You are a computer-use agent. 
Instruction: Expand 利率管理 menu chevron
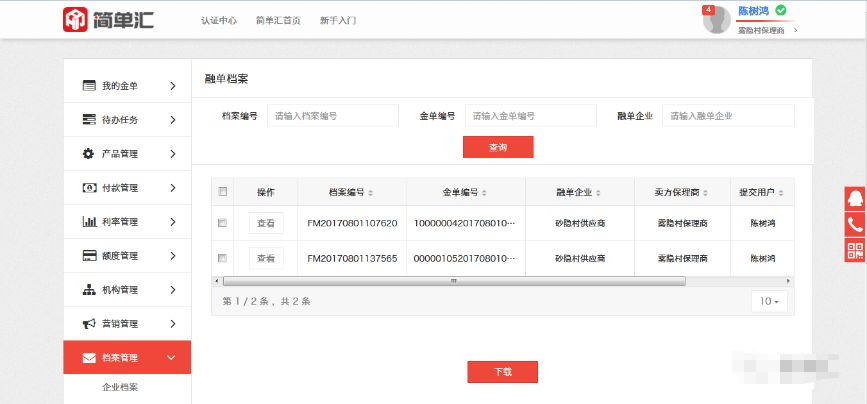click(x=173, y=222)
